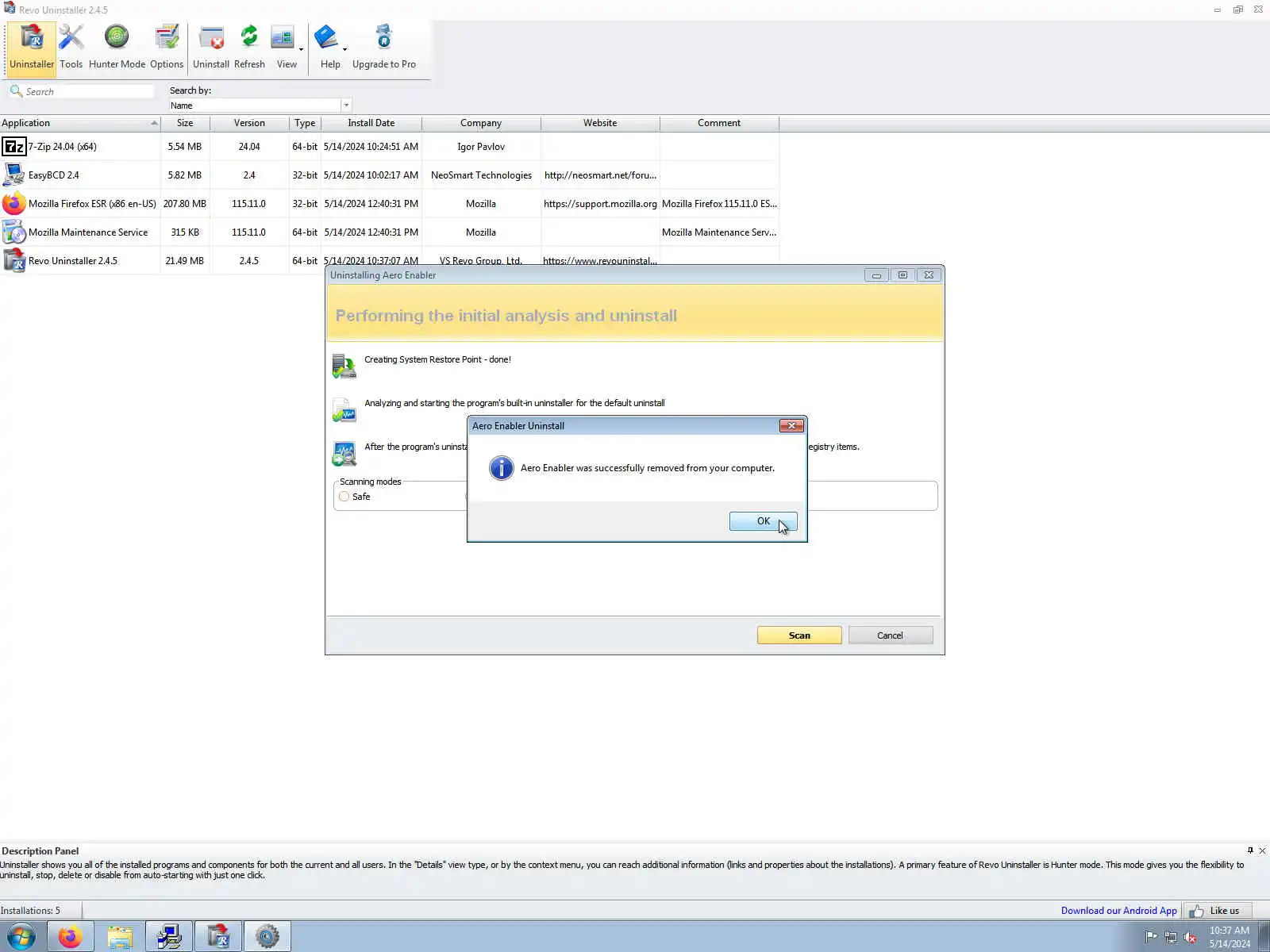Click the leftover scan step icon

click(344, 454)
